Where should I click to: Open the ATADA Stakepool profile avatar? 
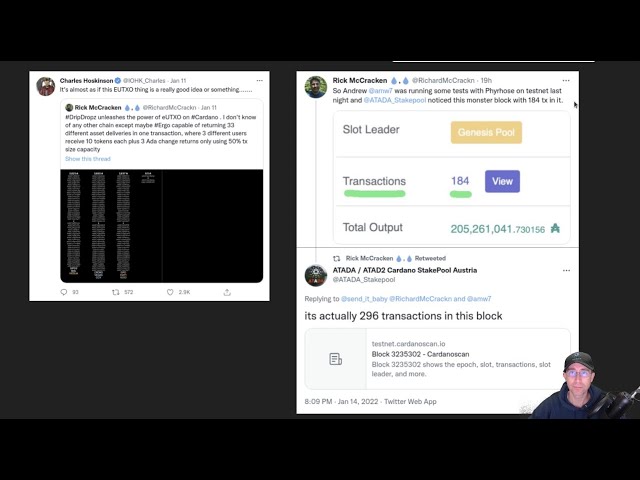[x=316, y=276]
